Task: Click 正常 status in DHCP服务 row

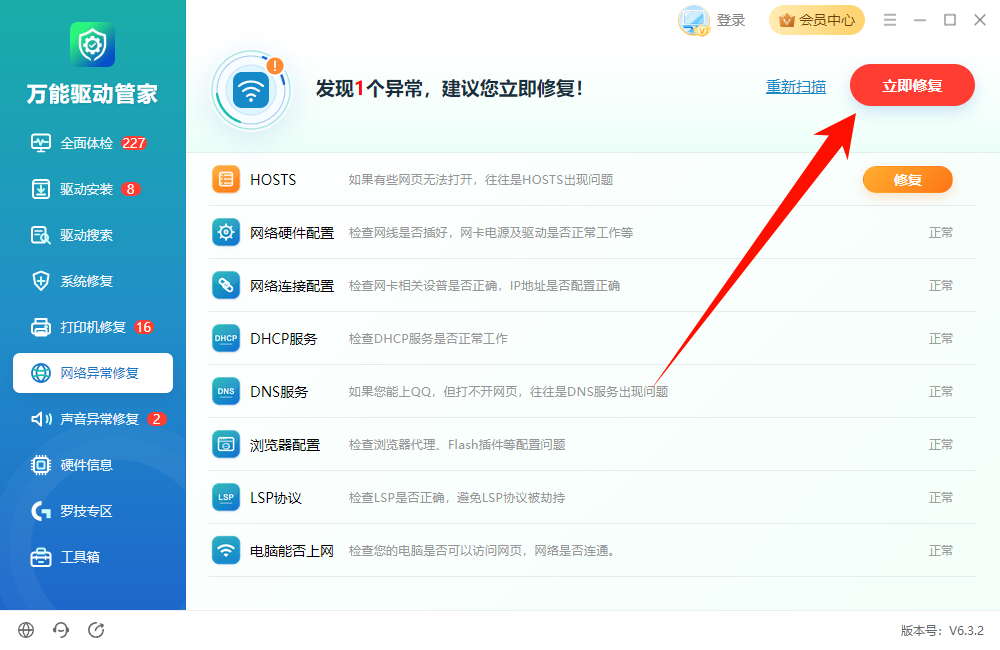Action: point(941,339)
